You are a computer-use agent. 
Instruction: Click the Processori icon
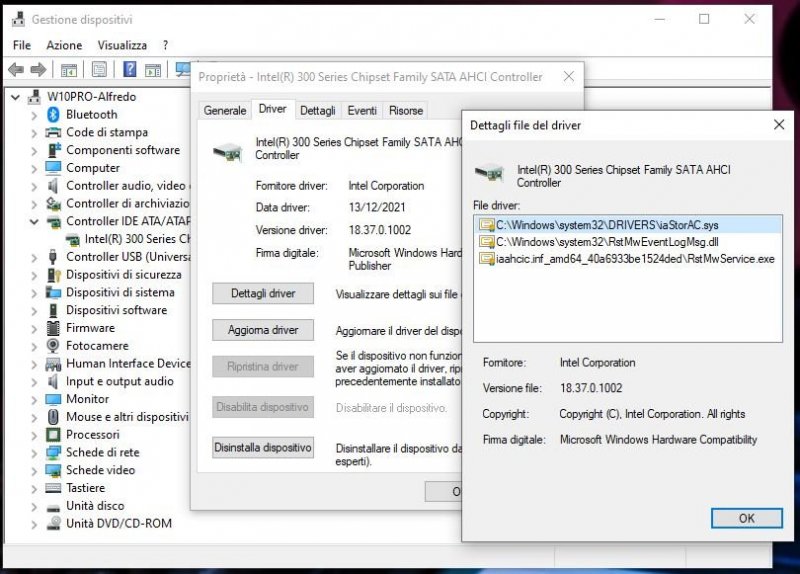click(53, 435)
